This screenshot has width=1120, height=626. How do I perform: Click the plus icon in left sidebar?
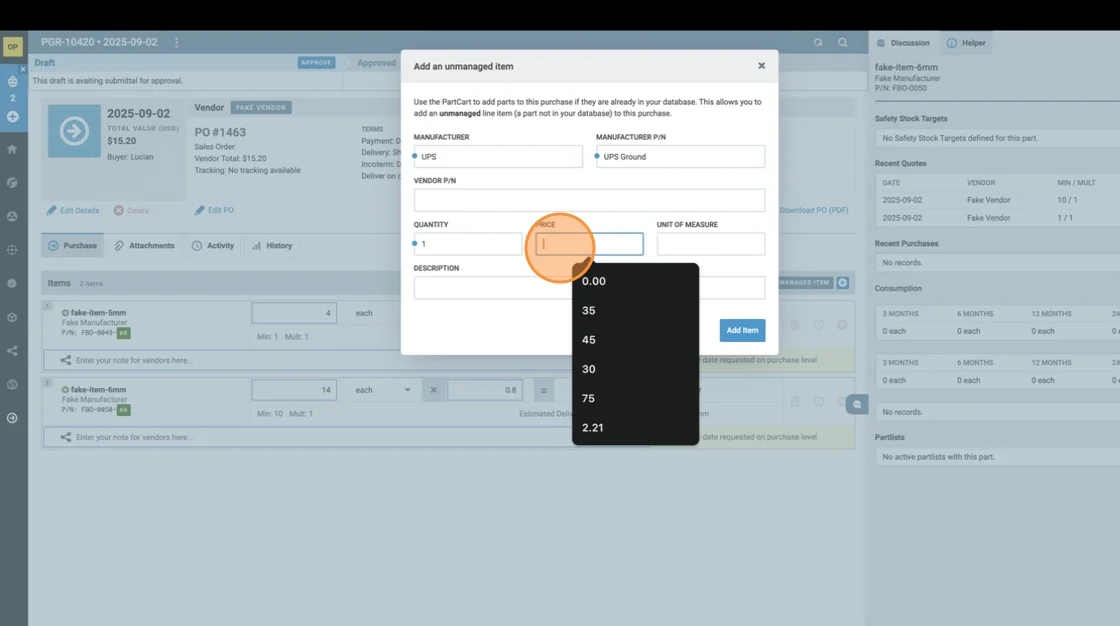tap(12, 117)
